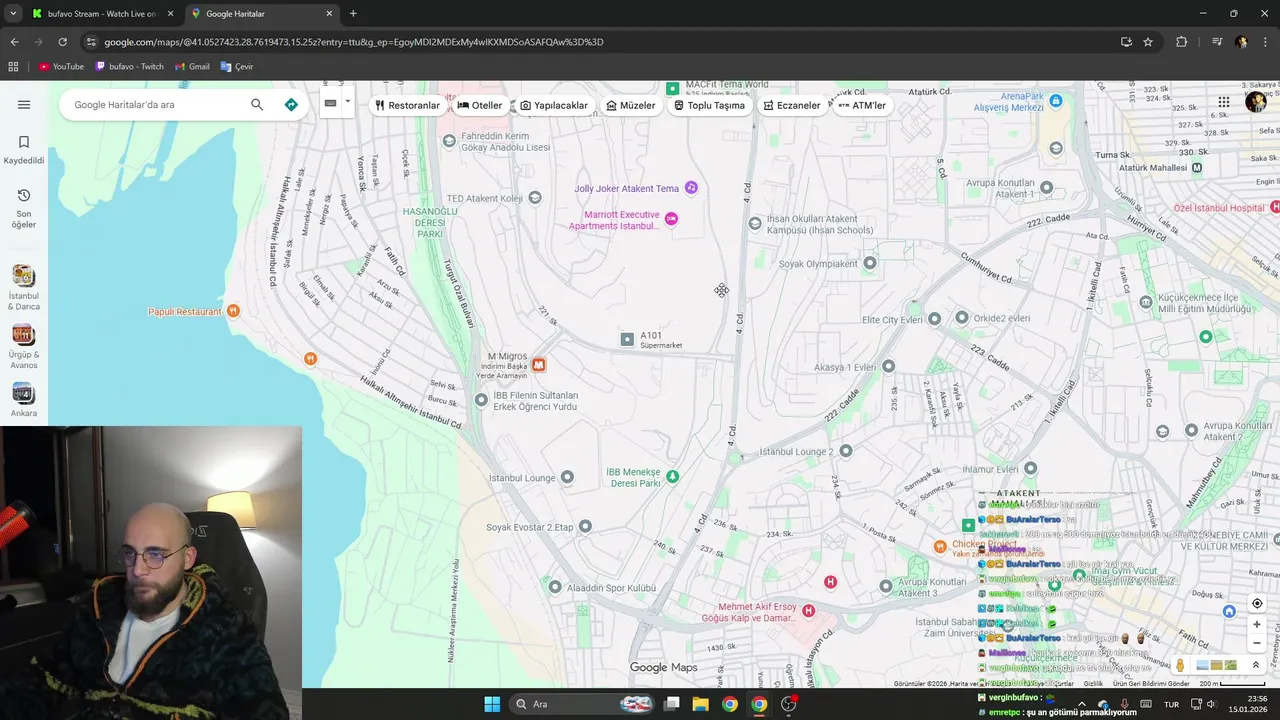Open directions with the blue arrow icon
Image resolution: width=1280 pixels, height=720 pixels.
click(x=291, y=104)
